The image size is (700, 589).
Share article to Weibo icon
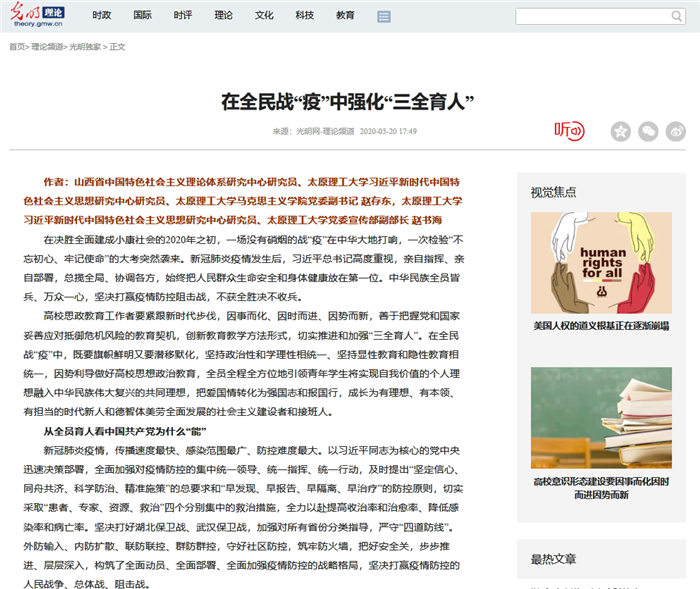coord(676,131)
